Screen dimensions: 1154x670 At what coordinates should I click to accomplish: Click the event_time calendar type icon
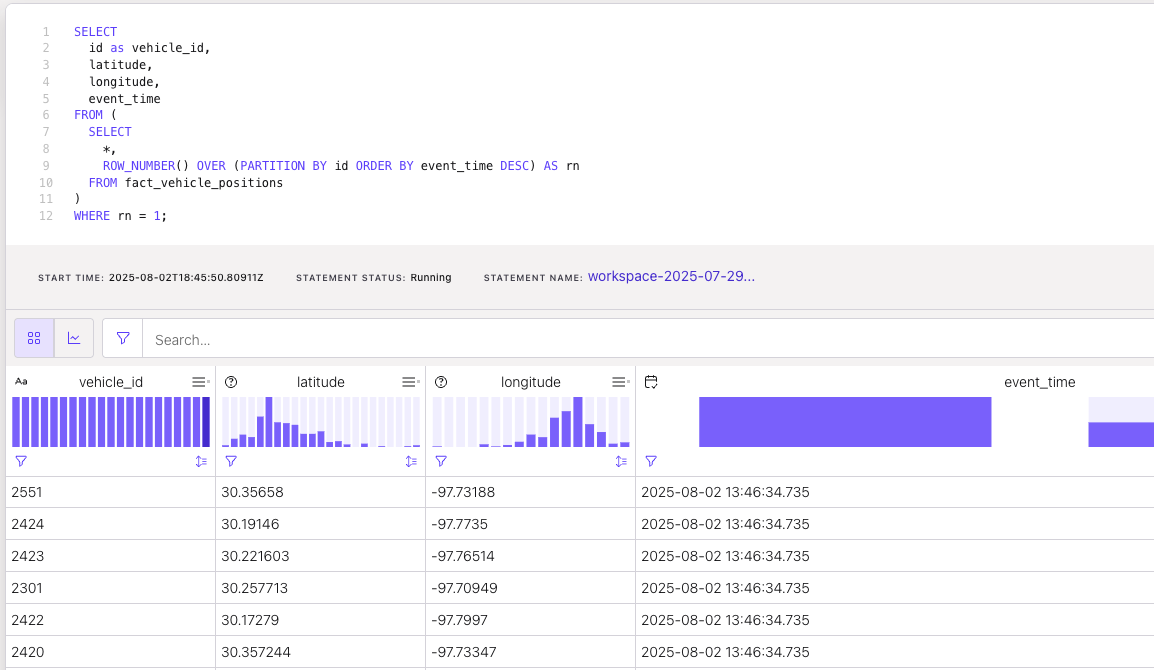coord(651,382)
